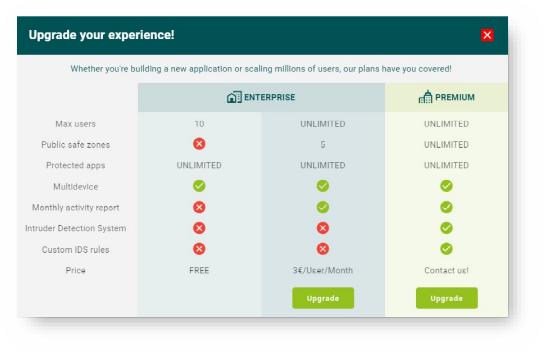551x363 pixels.
Task: Click the Upgrade your experience! title
Action: [102, 35]
